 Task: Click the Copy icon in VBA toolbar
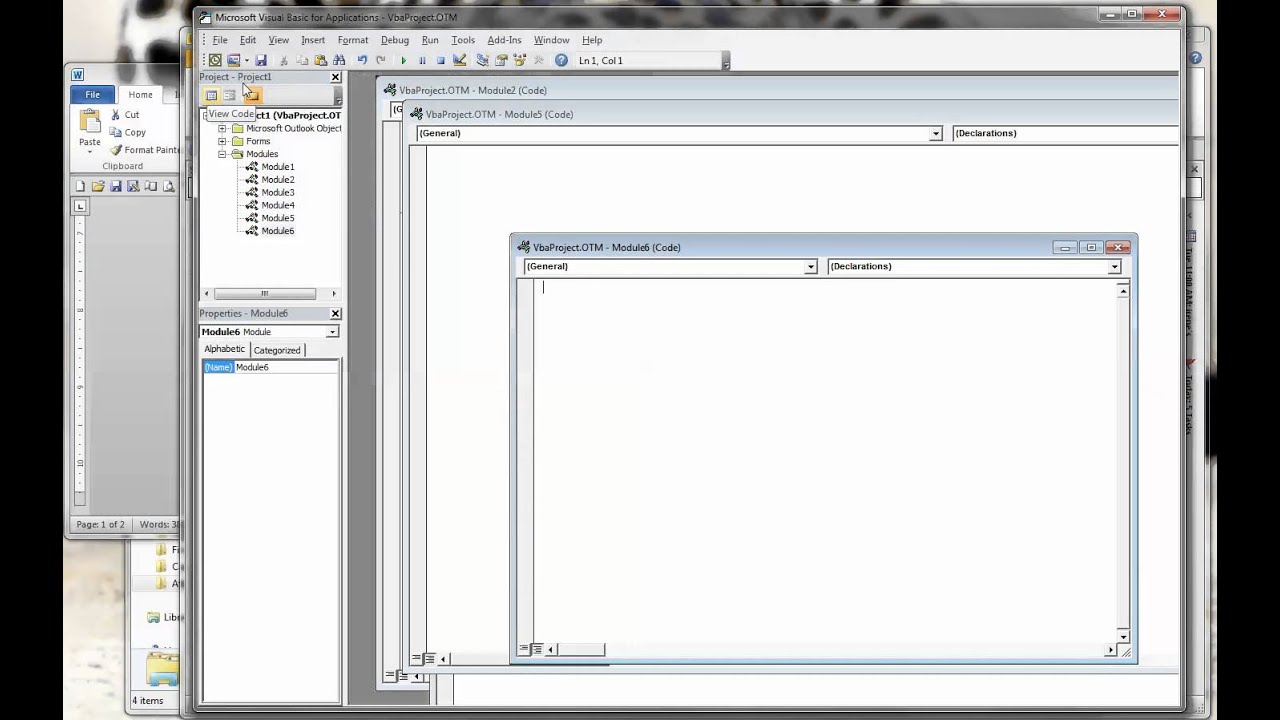pos(302,60)
